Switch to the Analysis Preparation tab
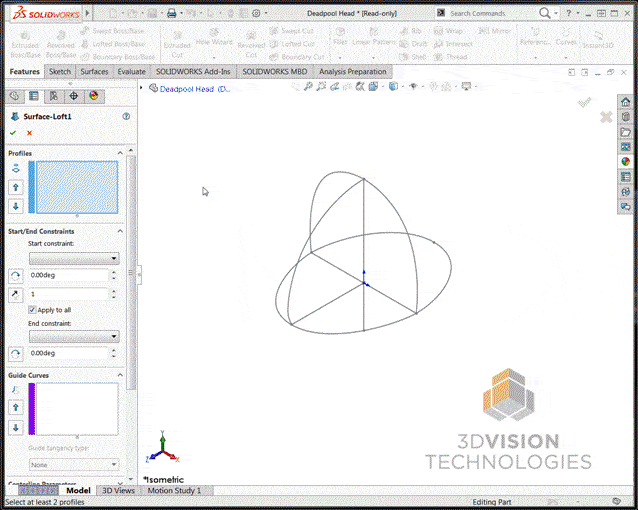The width and height of the screenshot is (638, 510). [x=352, y=72]
